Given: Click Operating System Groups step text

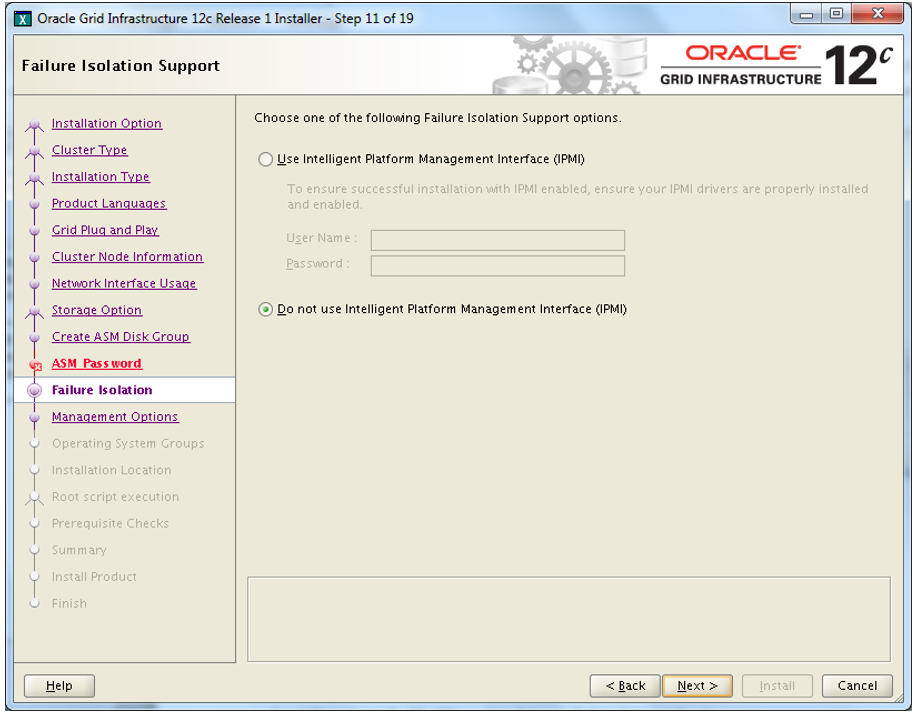Looking at the screenshot, I should pos(128,443).
